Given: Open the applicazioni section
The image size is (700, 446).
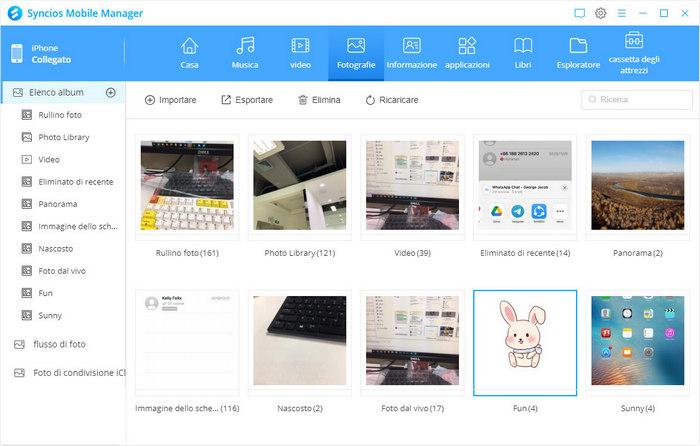Looking at the screenshot, I should 467,53.
